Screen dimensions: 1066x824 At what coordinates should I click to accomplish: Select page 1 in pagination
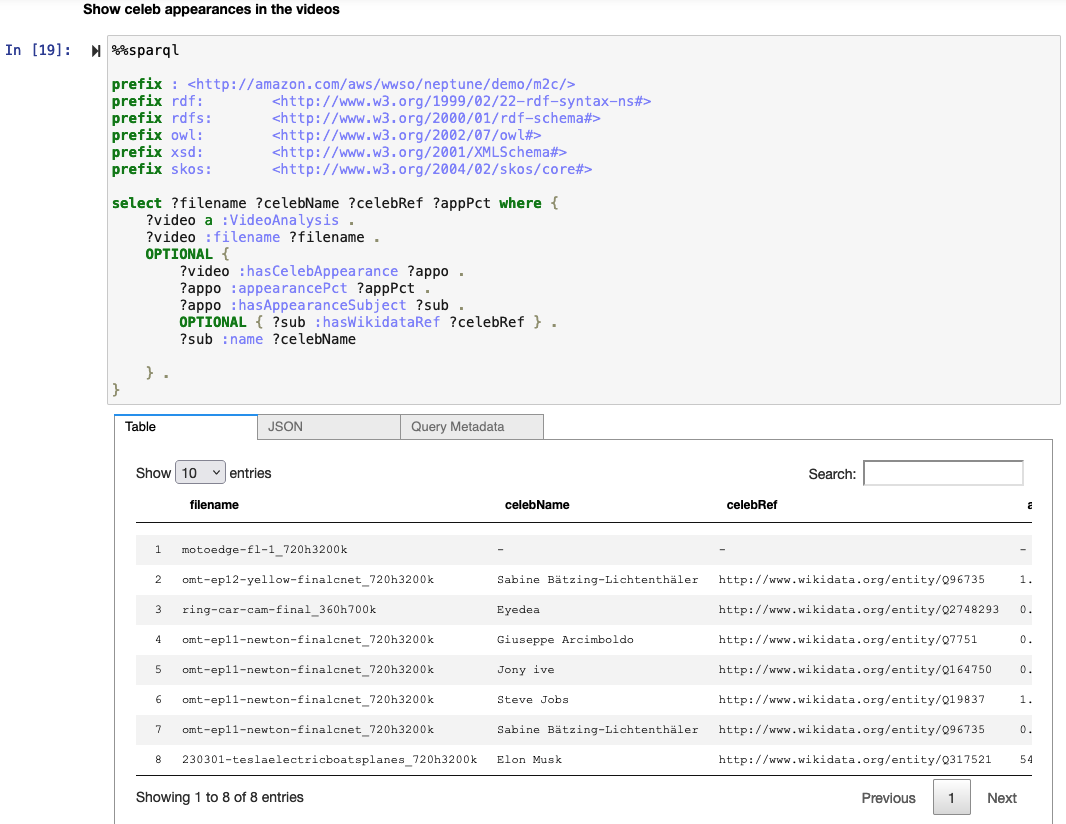[951, 798]
